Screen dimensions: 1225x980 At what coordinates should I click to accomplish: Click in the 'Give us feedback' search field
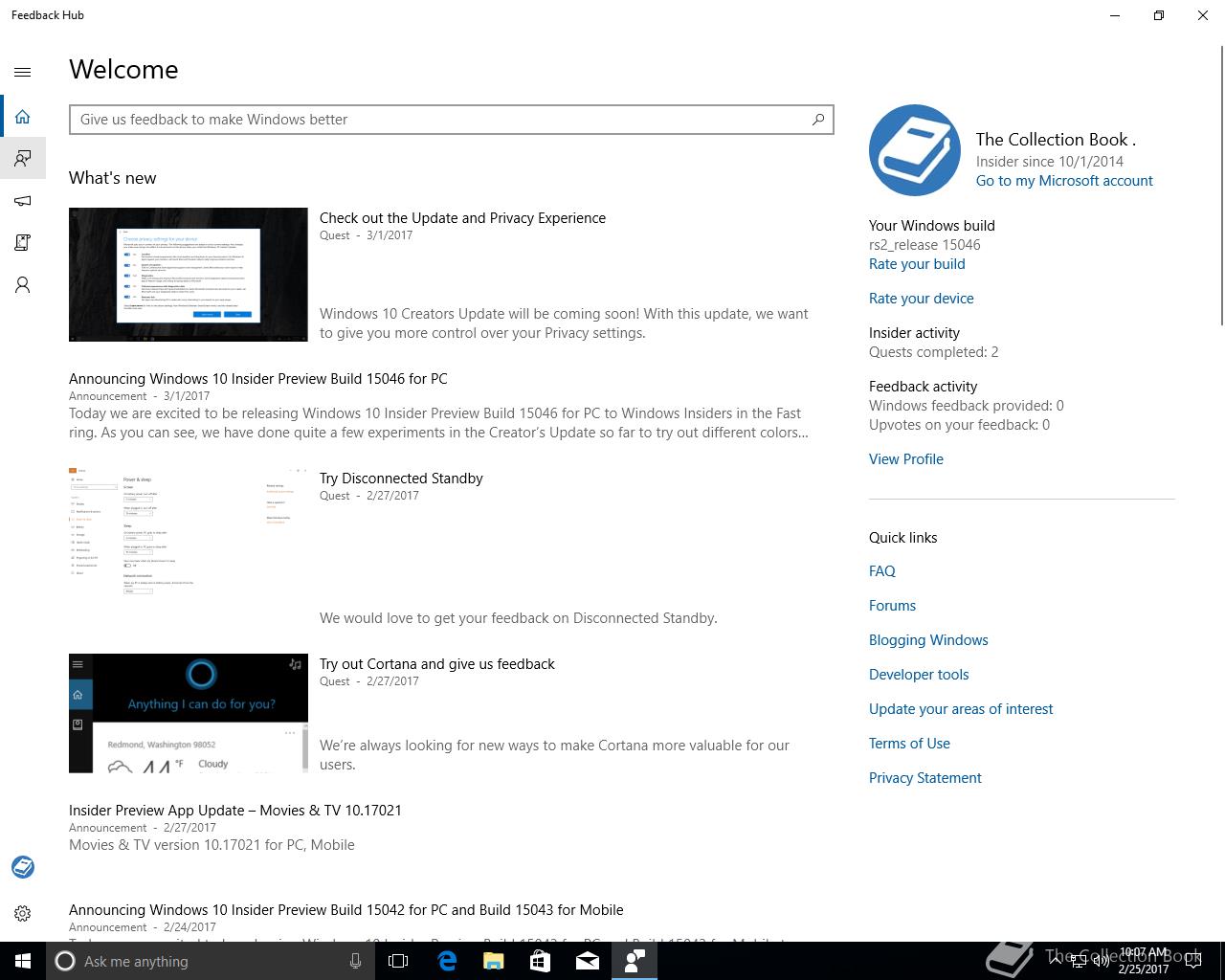click(x=452, y=120)
